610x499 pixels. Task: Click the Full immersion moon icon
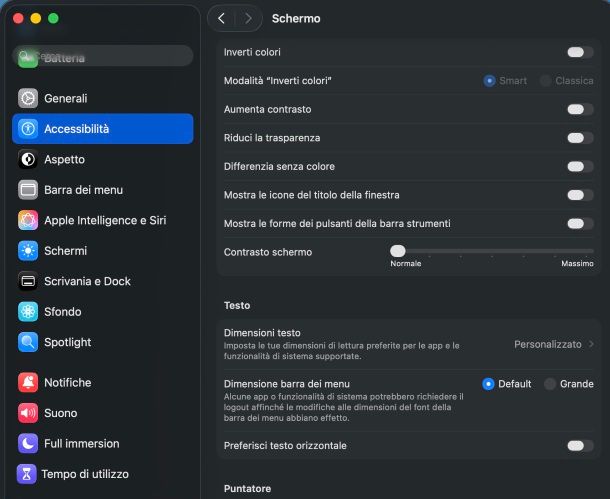28,443
